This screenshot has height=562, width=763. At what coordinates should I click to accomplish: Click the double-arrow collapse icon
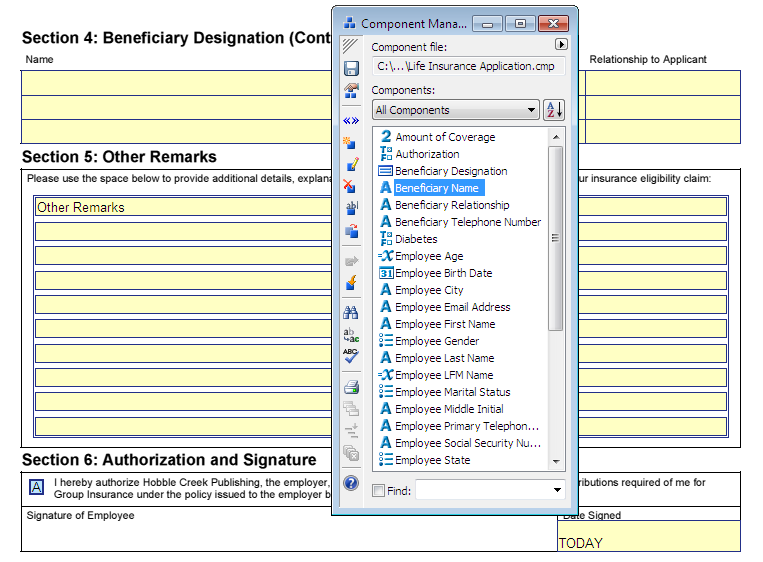point(351,120)
